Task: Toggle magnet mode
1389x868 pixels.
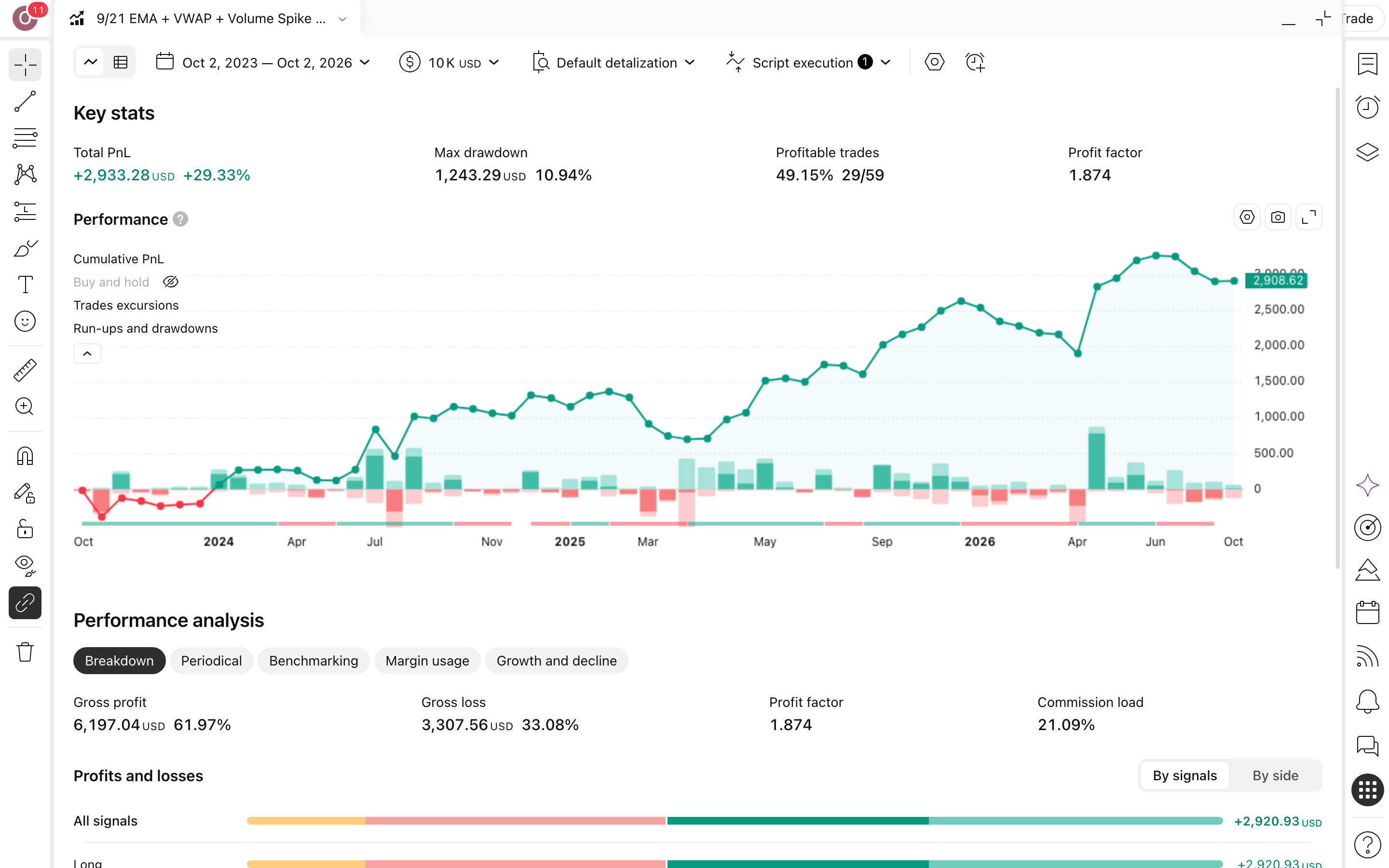Action: pyautogui.click(x=25, y=456)
